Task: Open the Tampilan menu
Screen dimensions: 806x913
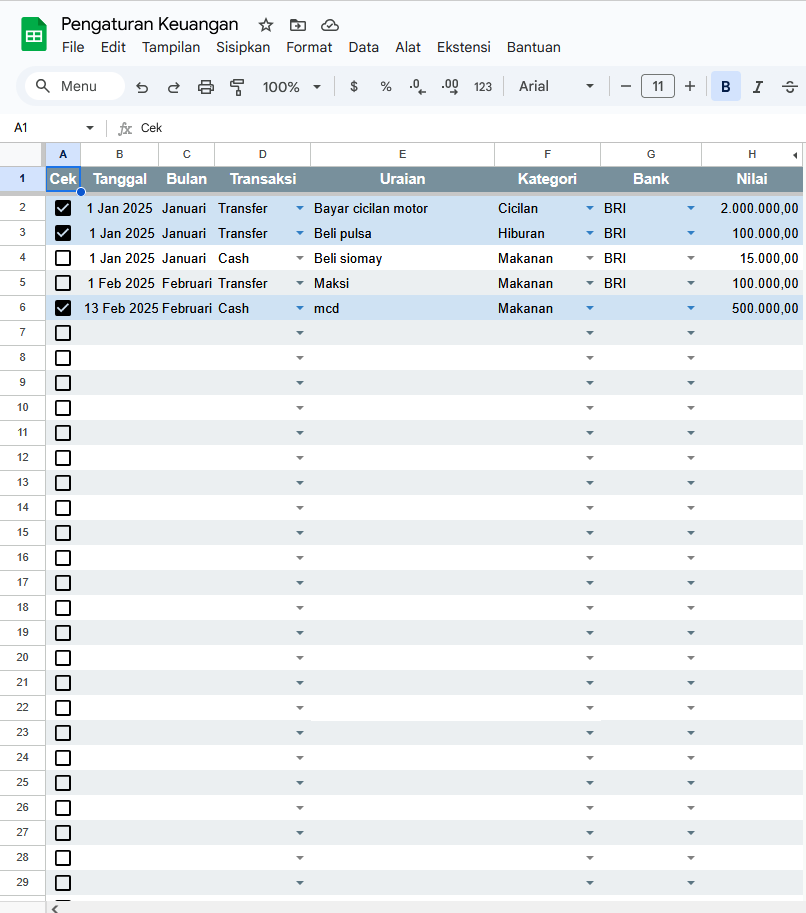Action: click(x=171, y=47)
